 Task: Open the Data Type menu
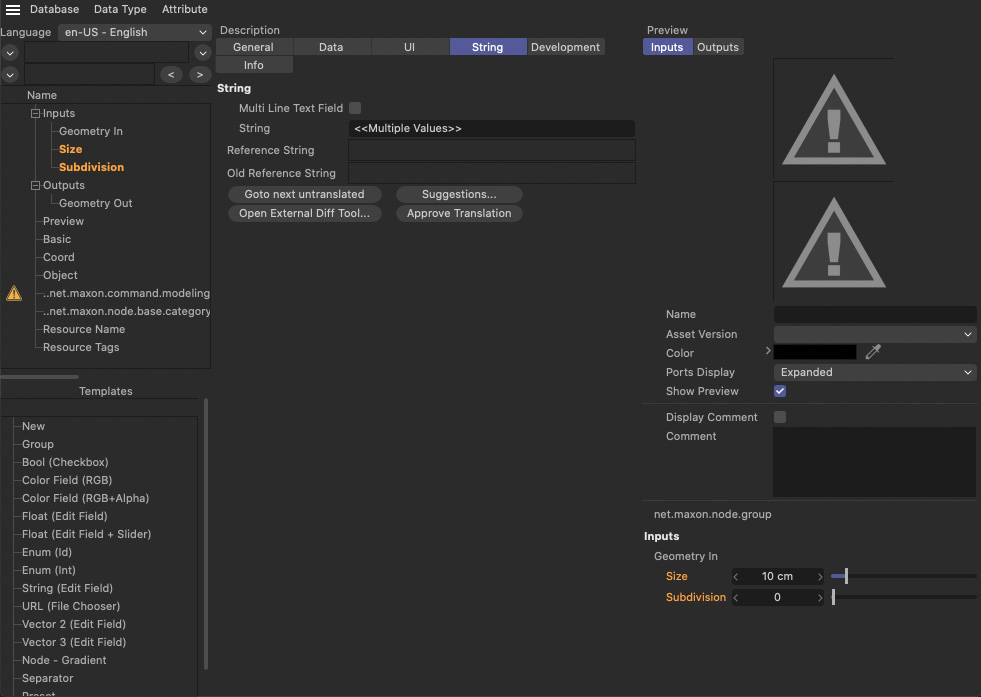point(120,10)
